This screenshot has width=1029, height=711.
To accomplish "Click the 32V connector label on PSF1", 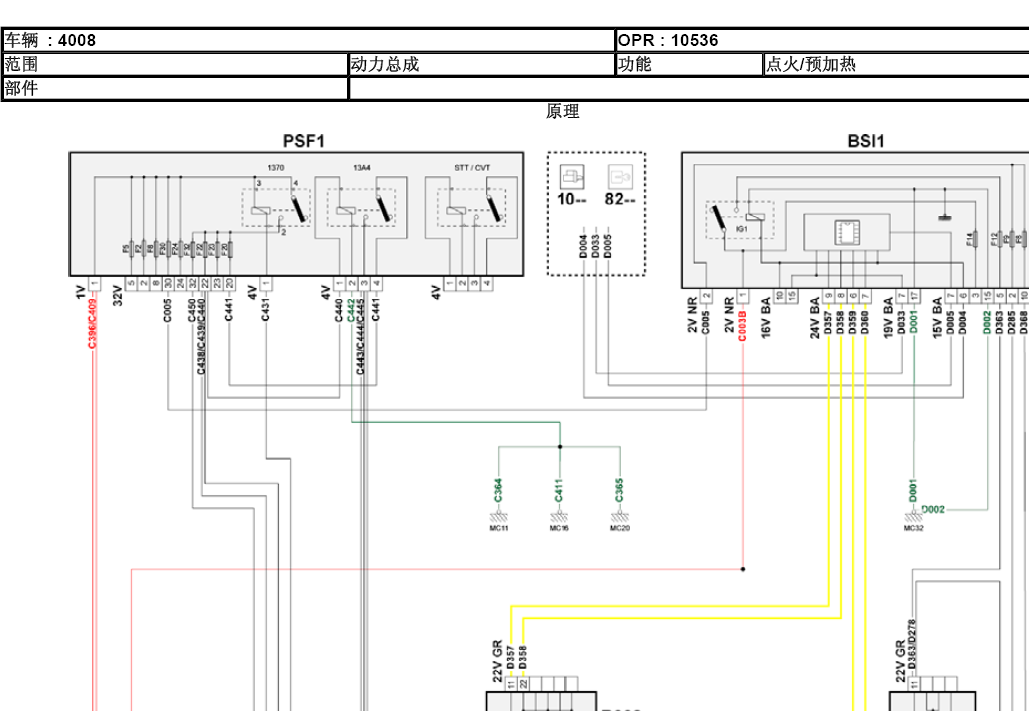I will [119, 293].
